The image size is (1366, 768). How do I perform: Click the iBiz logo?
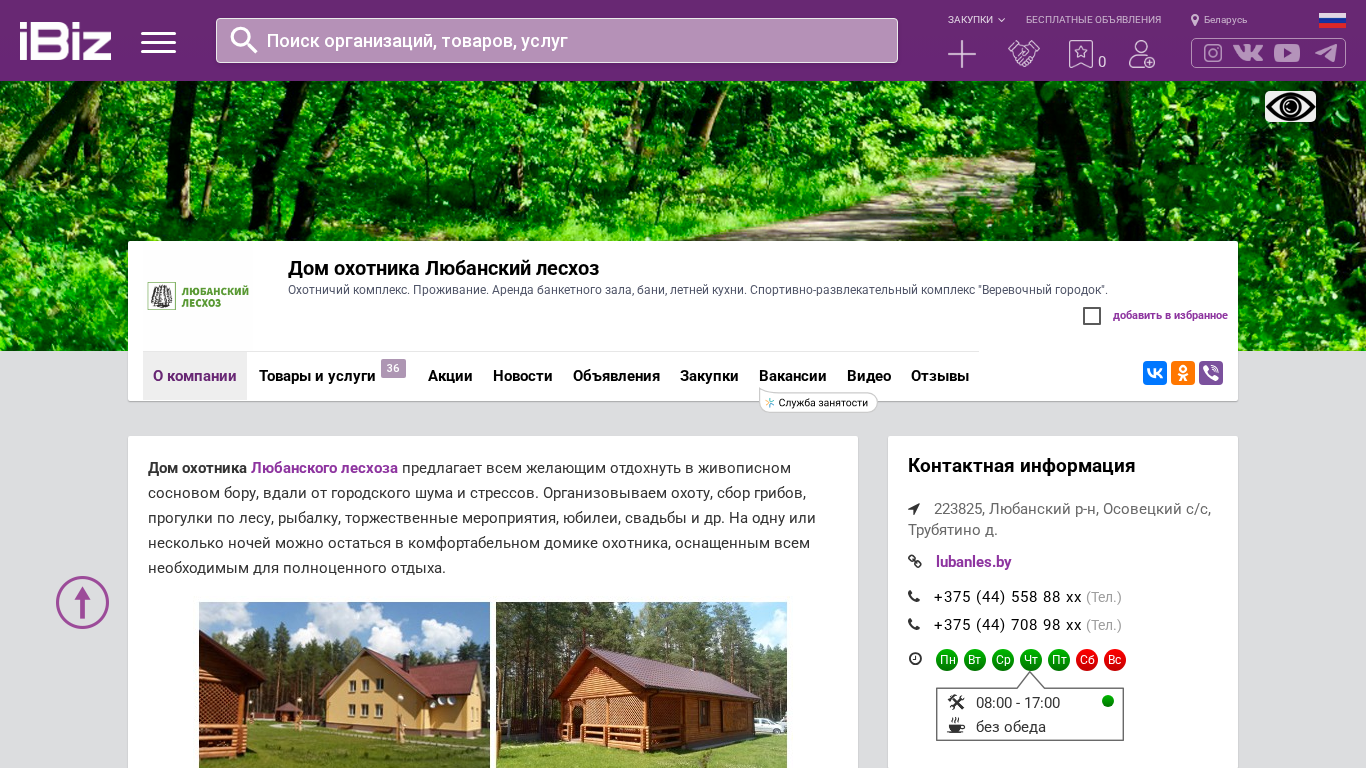click(65, 41)
